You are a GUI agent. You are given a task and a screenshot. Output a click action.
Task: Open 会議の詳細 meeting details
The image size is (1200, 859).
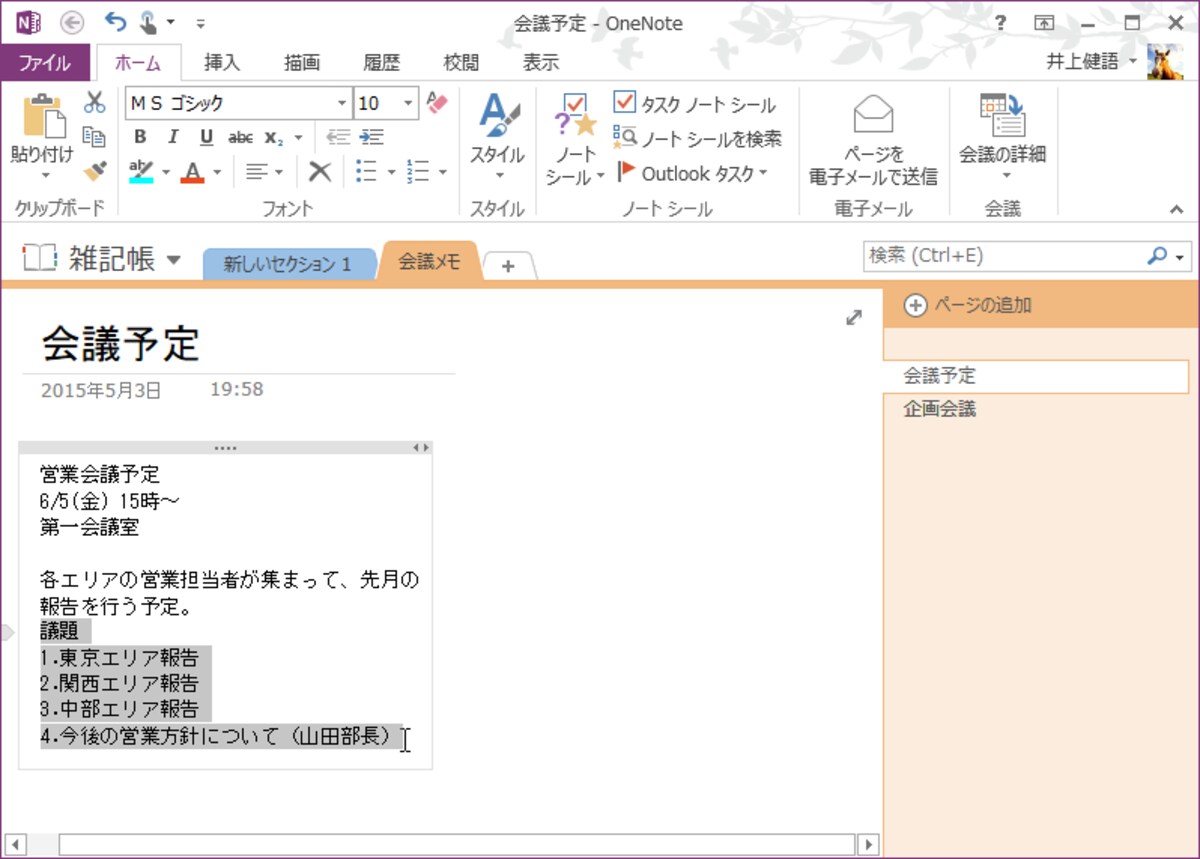1002,138
